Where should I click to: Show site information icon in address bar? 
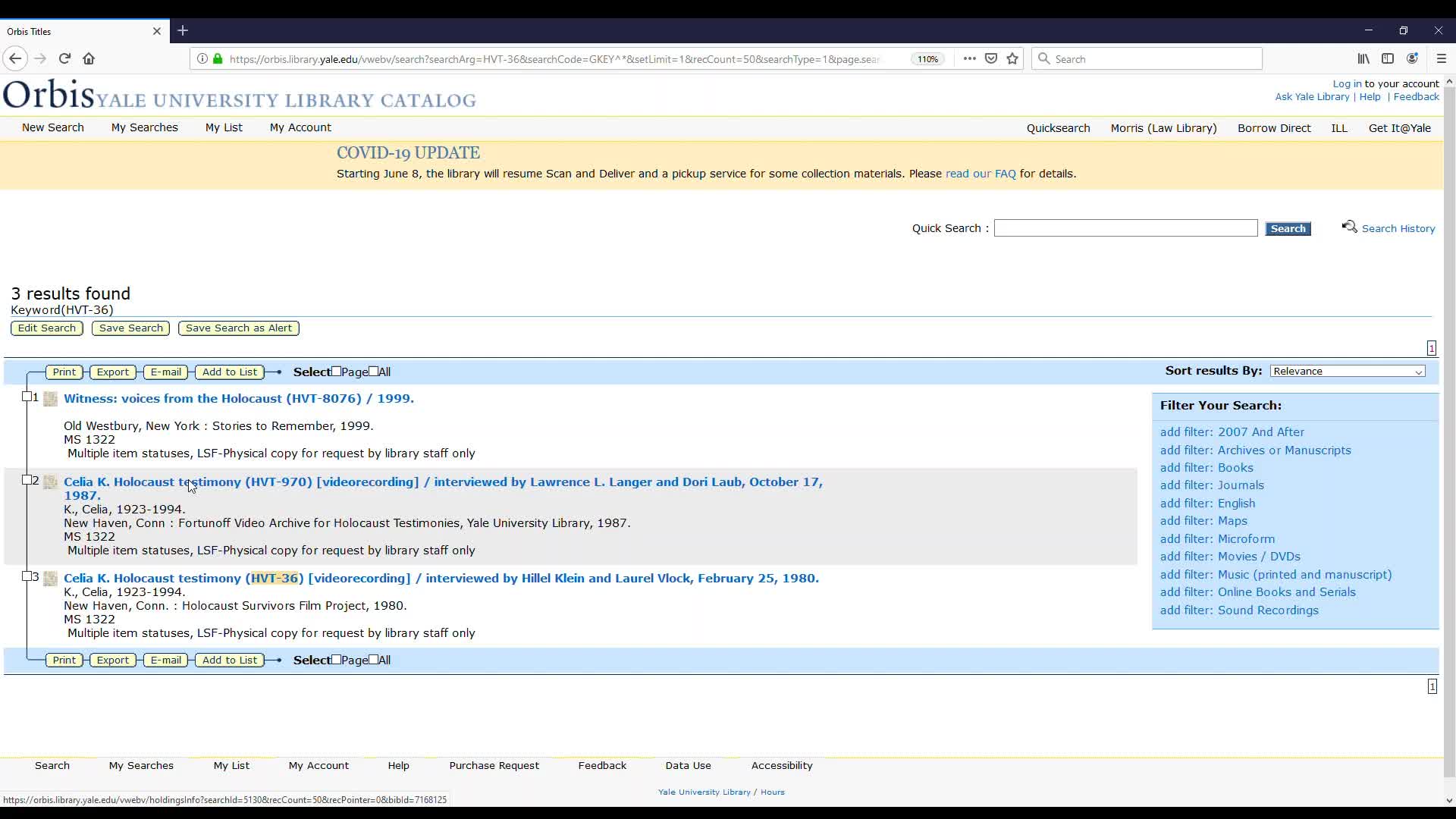(x=202, y=58)
